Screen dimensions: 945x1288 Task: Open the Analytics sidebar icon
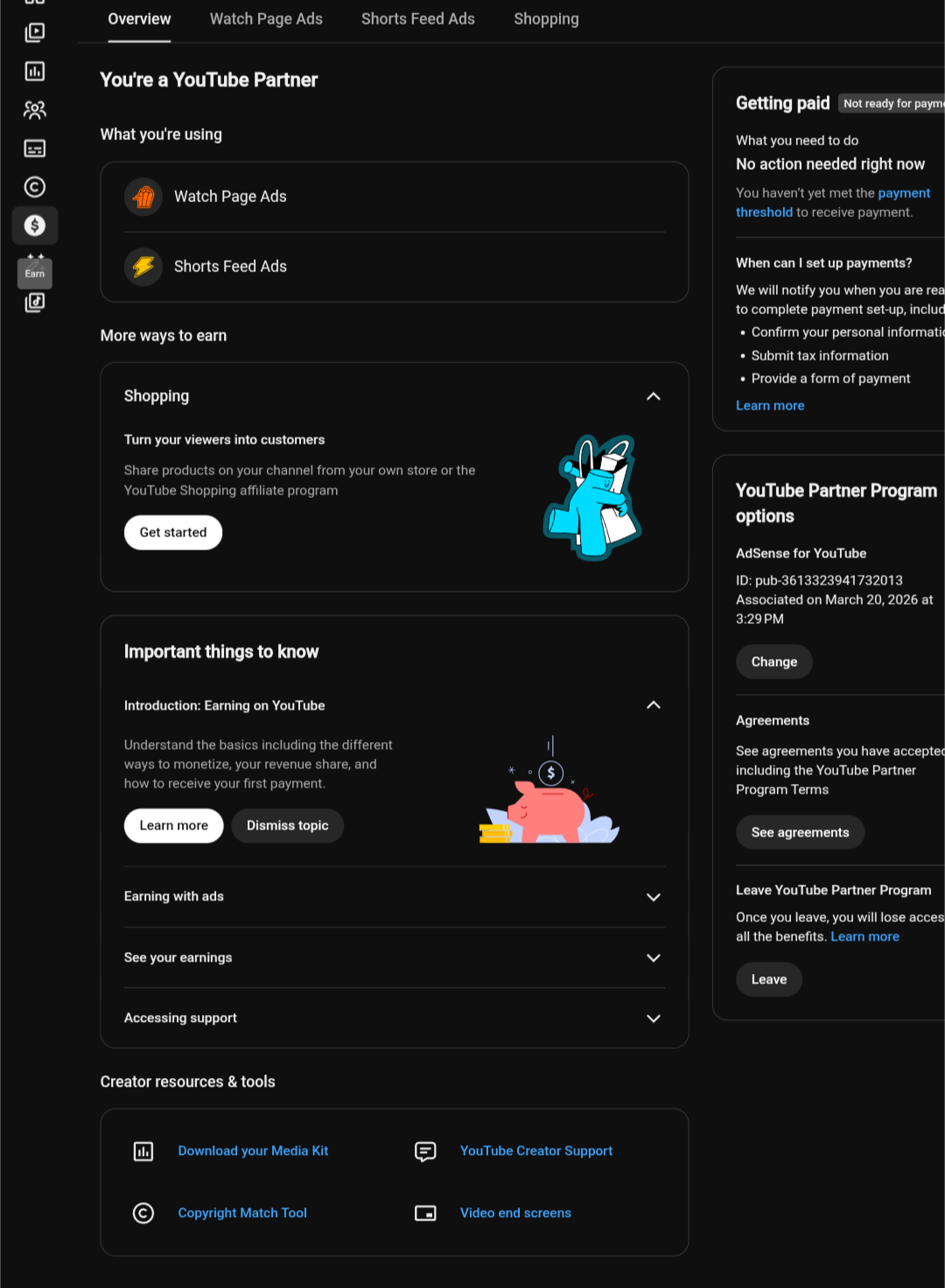click(35, 71)
